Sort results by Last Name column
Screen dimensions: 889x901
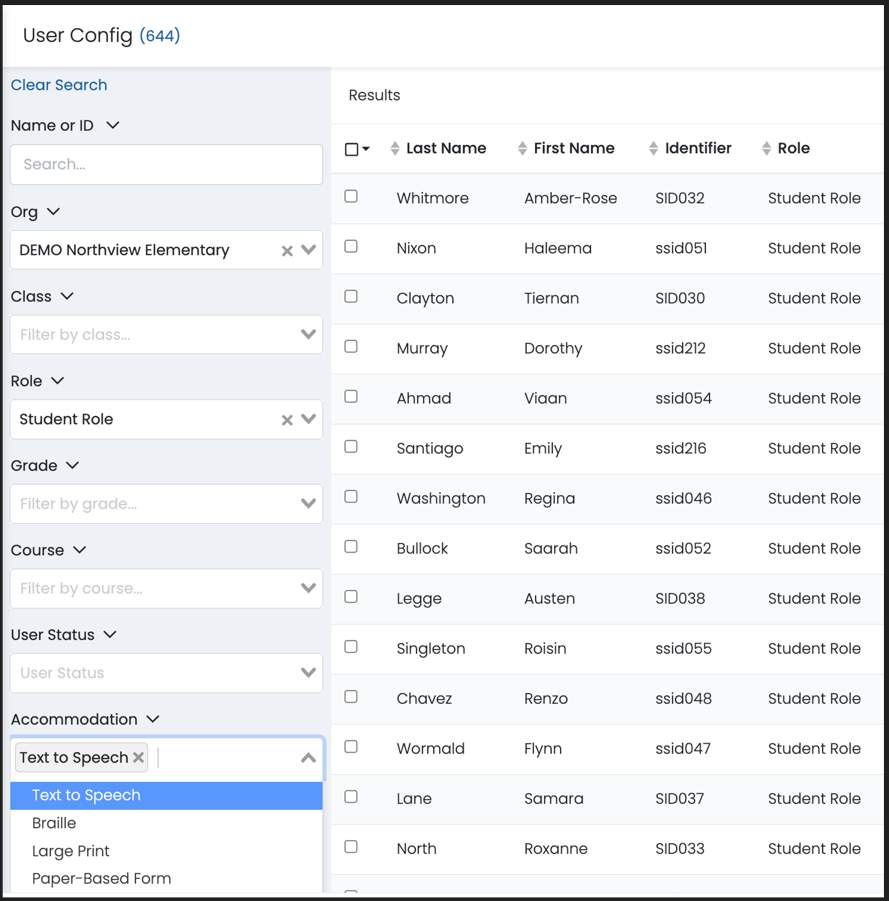[445, 148]
